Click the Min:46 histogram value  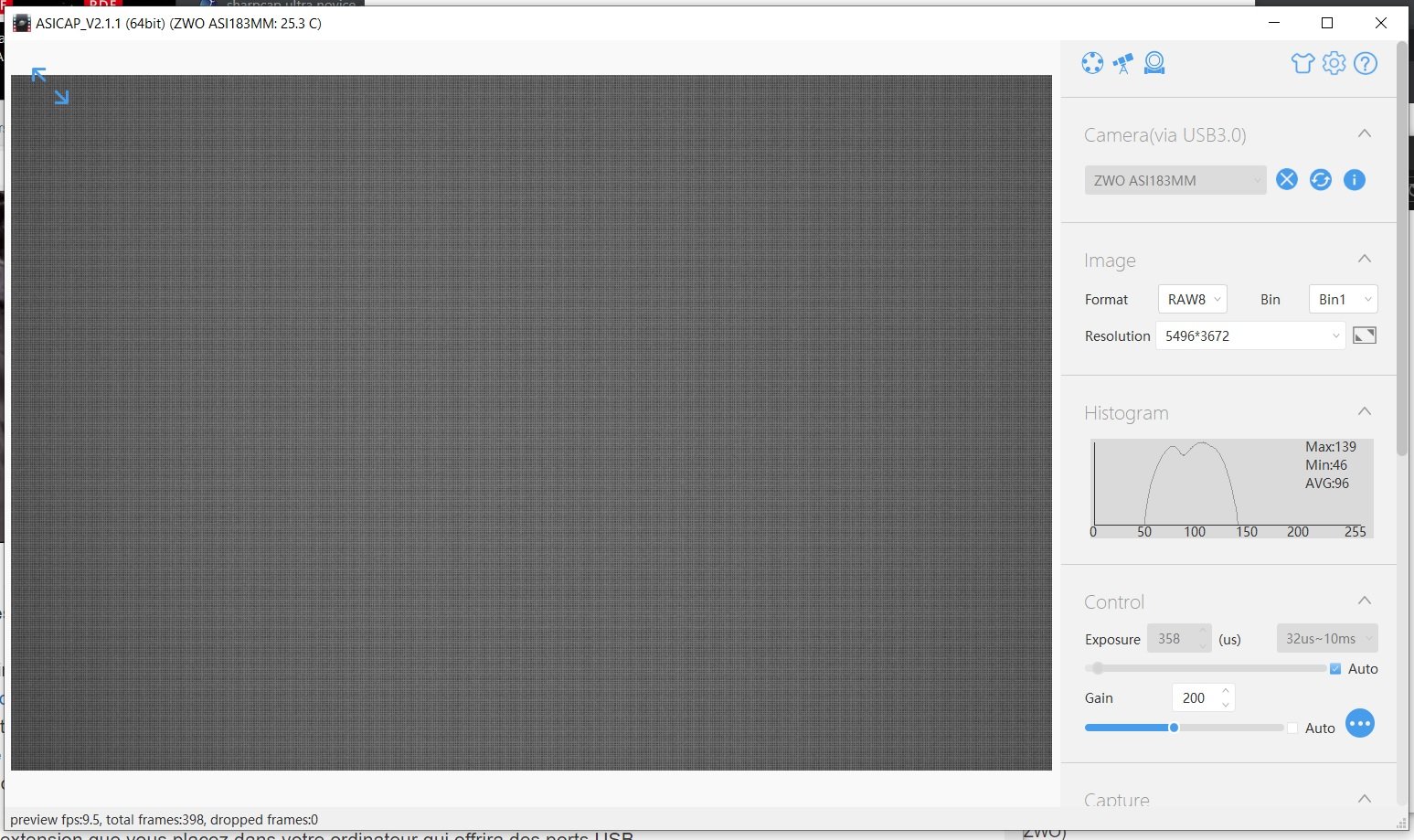1326,465
